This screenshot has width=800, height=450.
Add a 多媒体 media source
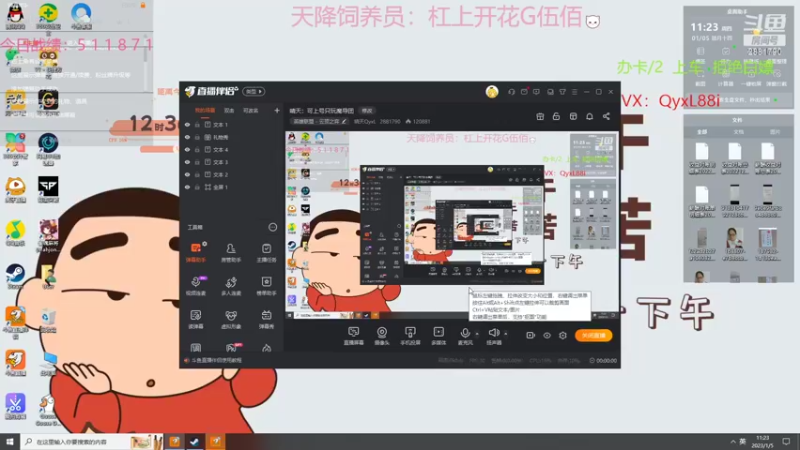coord(438,336)
